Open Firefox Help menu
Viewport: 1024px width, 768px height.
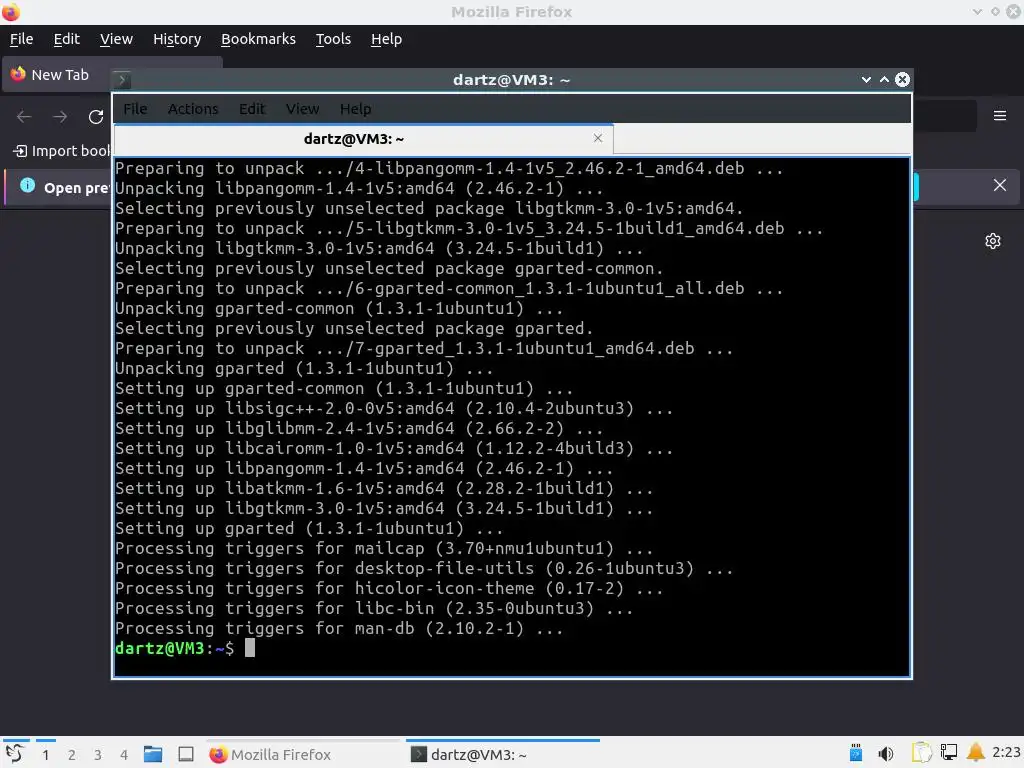(x=387, y=39)
